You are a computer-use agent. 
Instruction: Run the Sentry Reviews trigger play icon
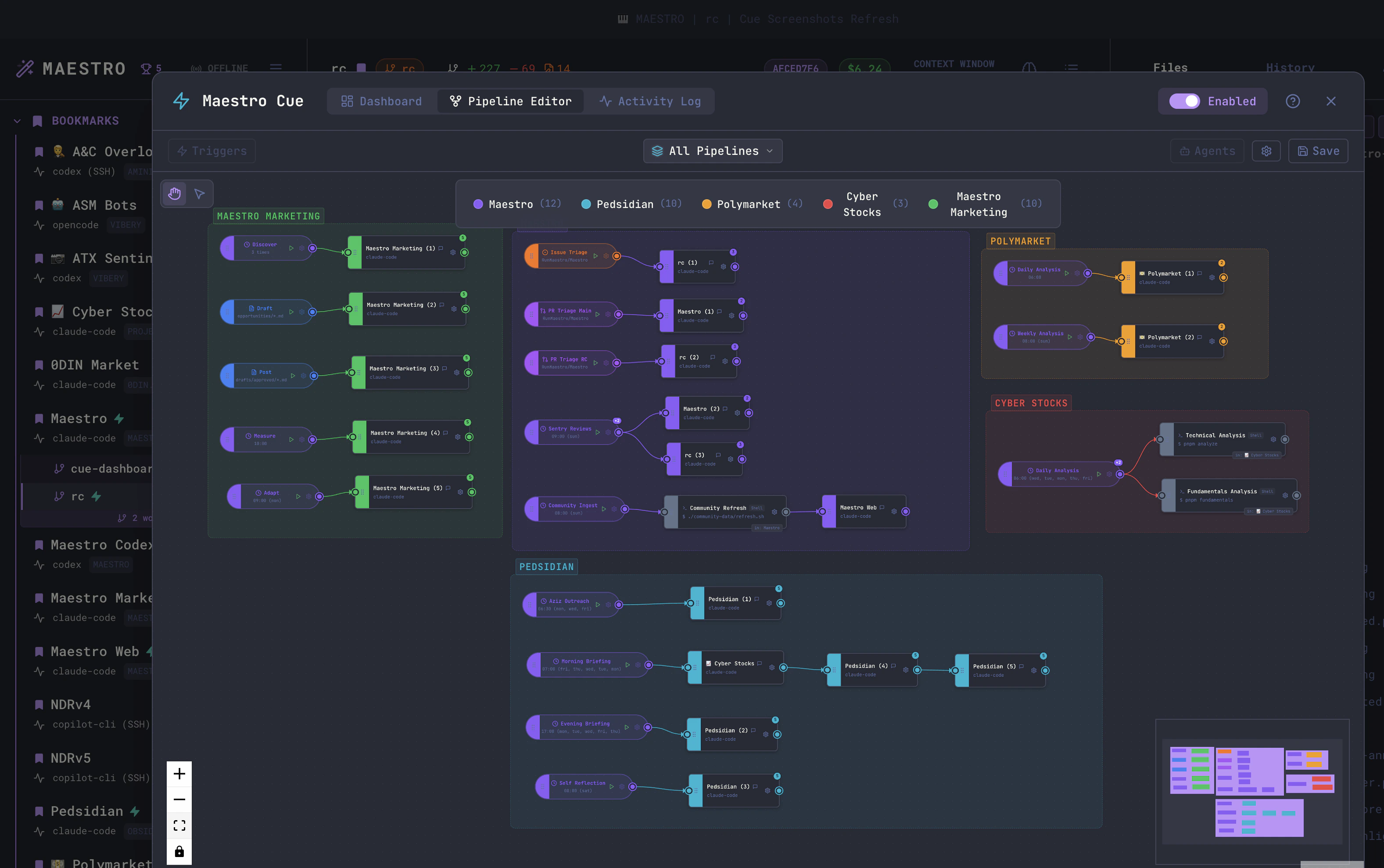598,432
